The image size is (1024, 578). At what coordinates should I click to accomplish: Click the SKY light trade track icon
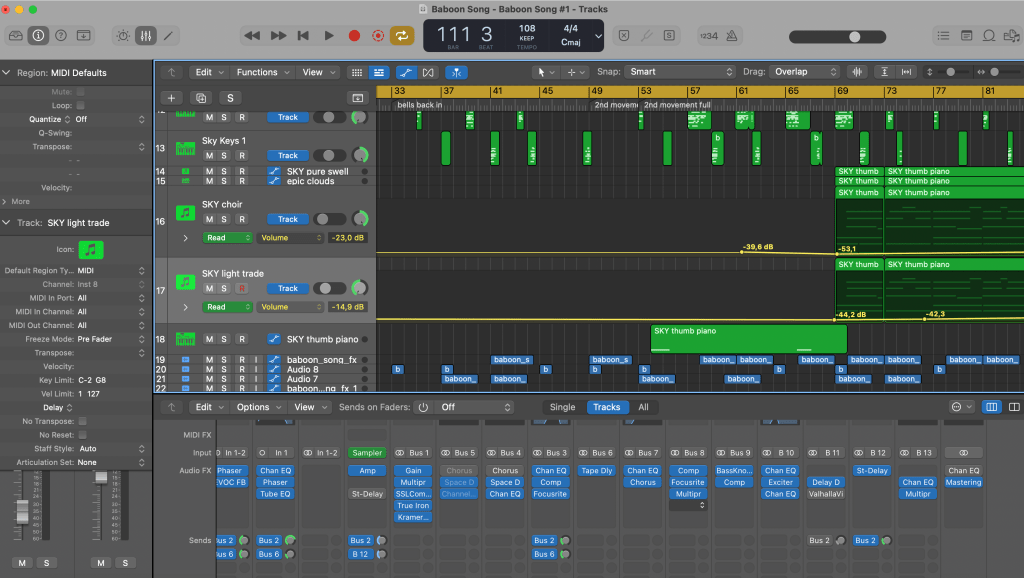[x=184, y=281]
